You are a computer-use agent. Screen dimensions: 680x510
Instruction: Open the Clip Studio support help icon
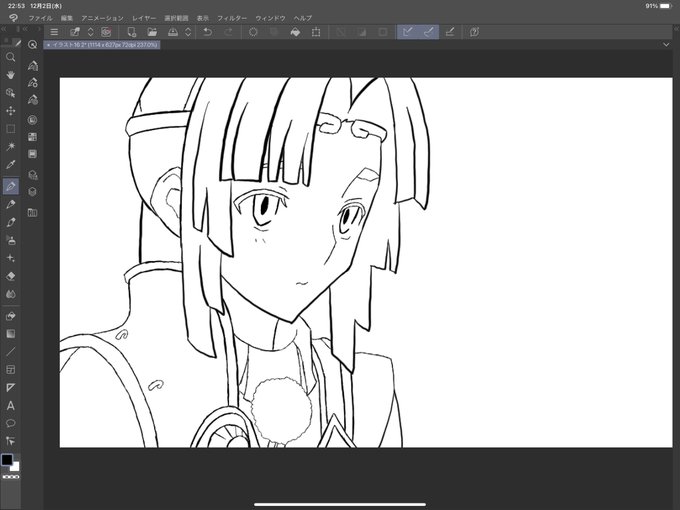pyautogui.click(x=474, y=32)
